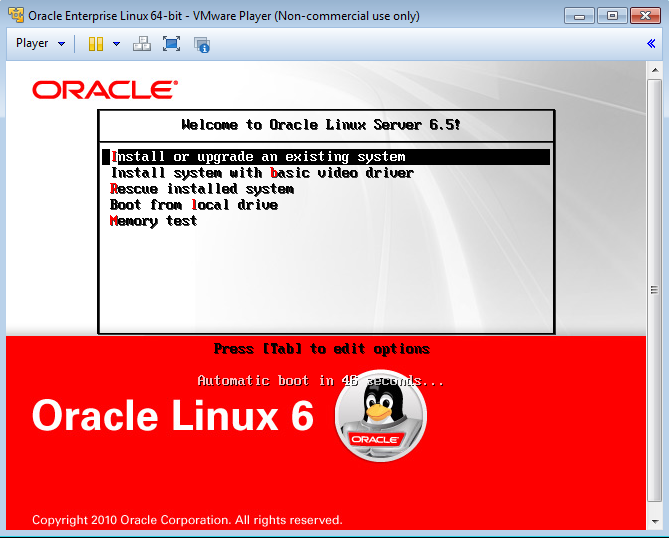Select Rescue installed system
Screen dimensions: 669x541
(202, 189)
